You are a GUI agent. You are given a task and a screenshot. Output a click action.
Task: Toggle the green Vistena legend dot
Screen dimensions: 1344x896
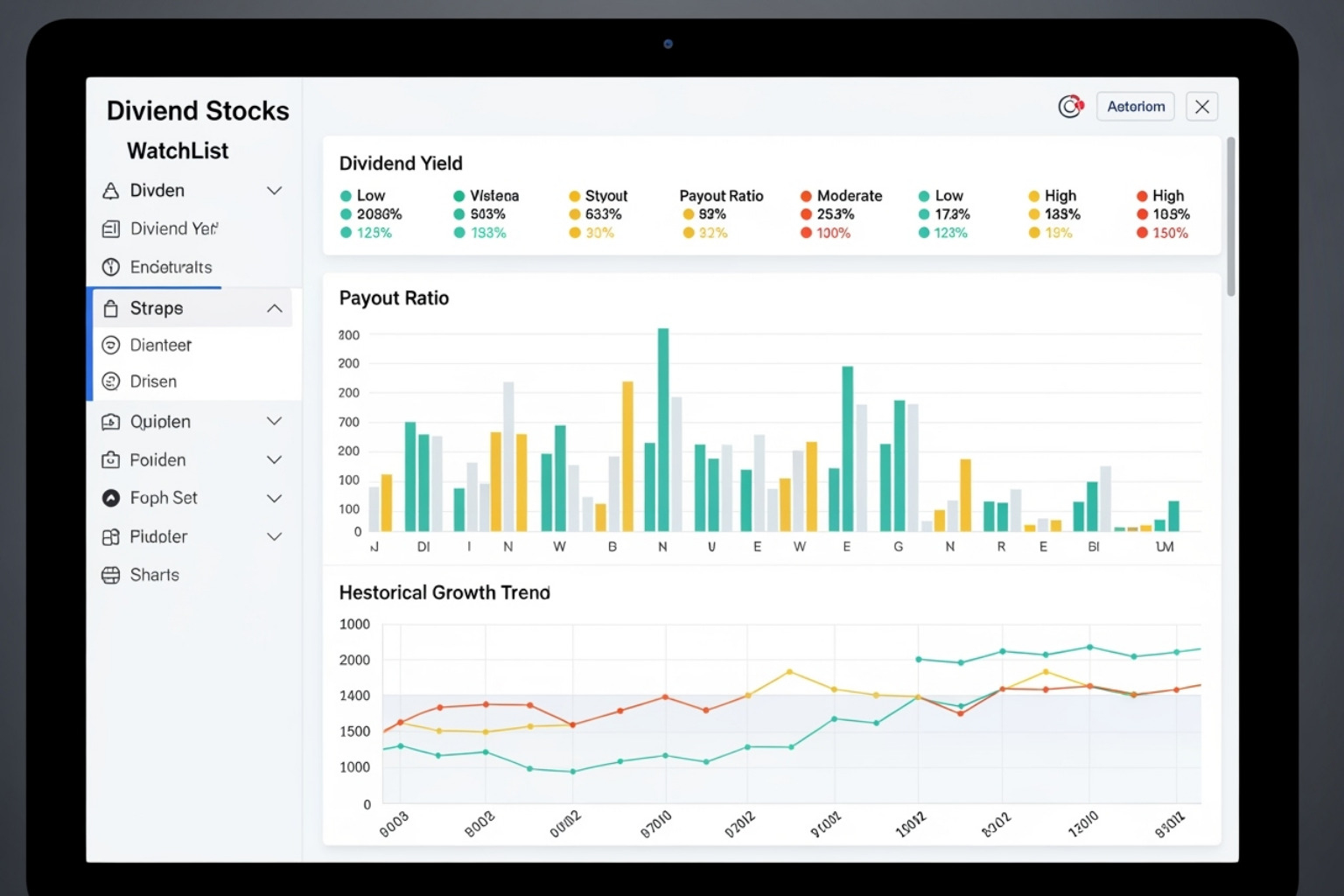(459, 197)
